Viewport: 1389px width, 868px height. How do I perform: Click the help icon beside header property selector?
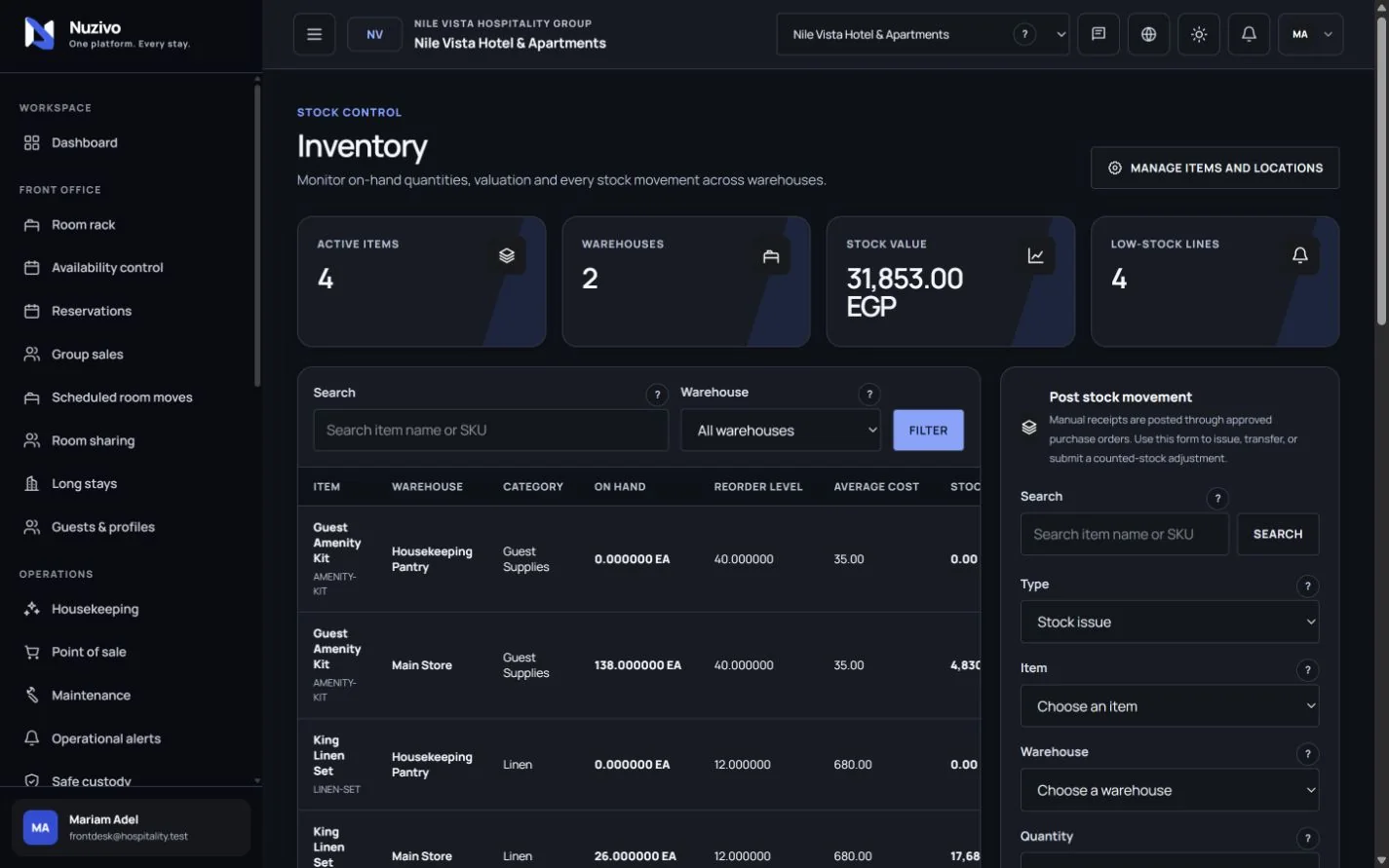click(1024, 34)
